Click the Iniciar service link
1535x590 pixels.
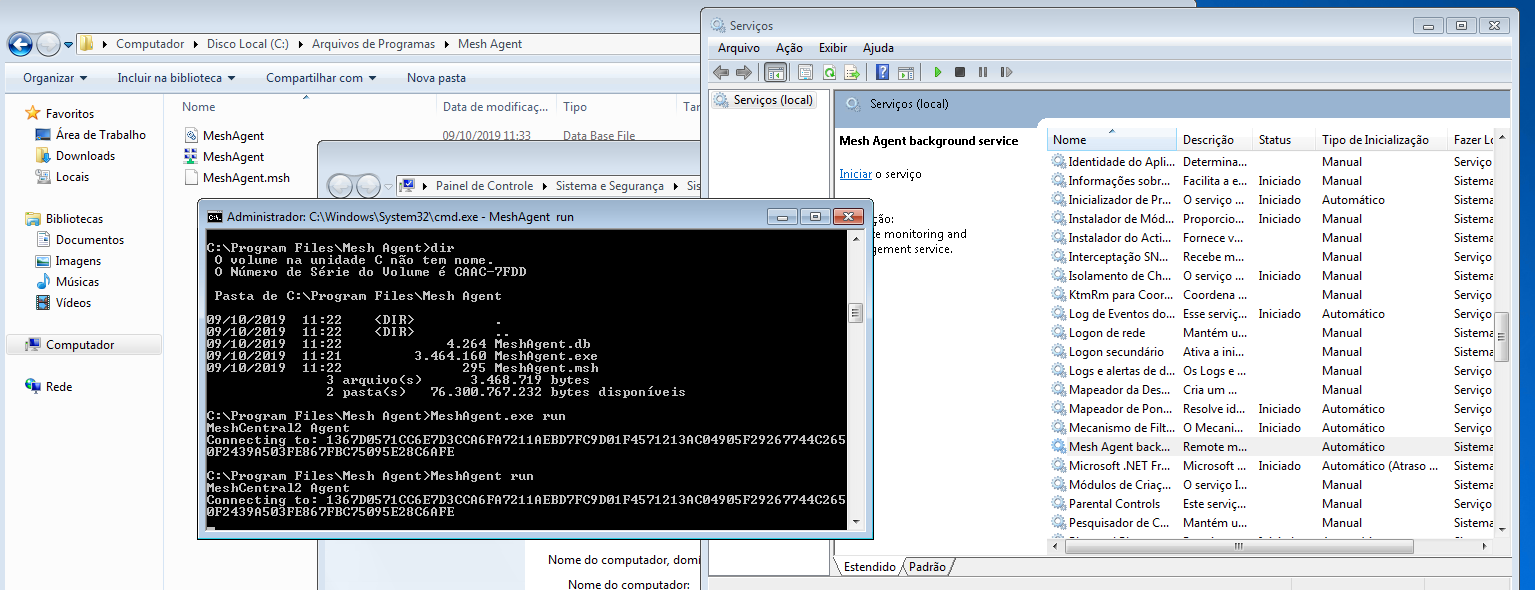click(855, 174)
